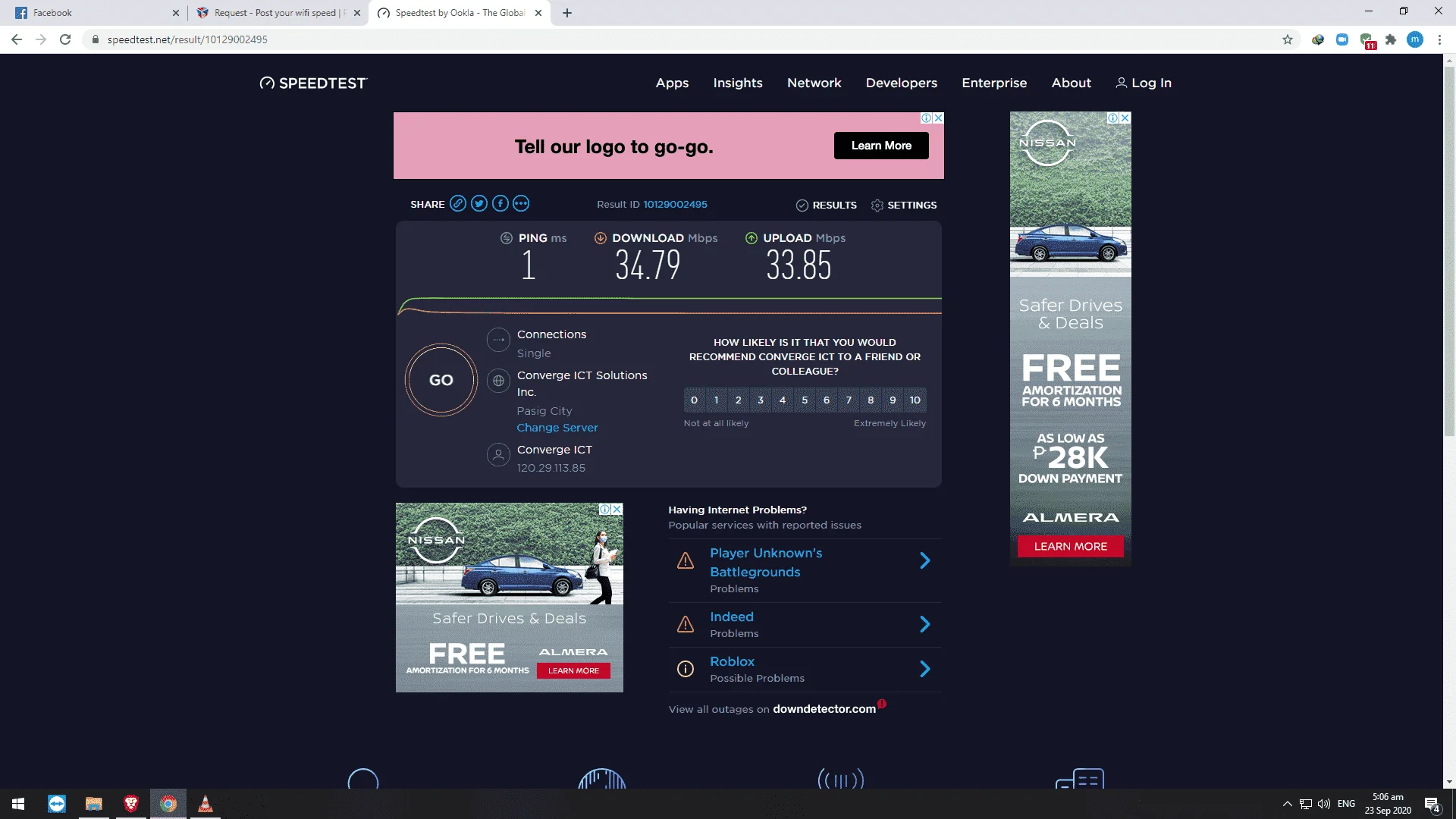Viewport: 1456px width, 819px height.
Task: Open the Developers menu
Action: tap(902, 83)
